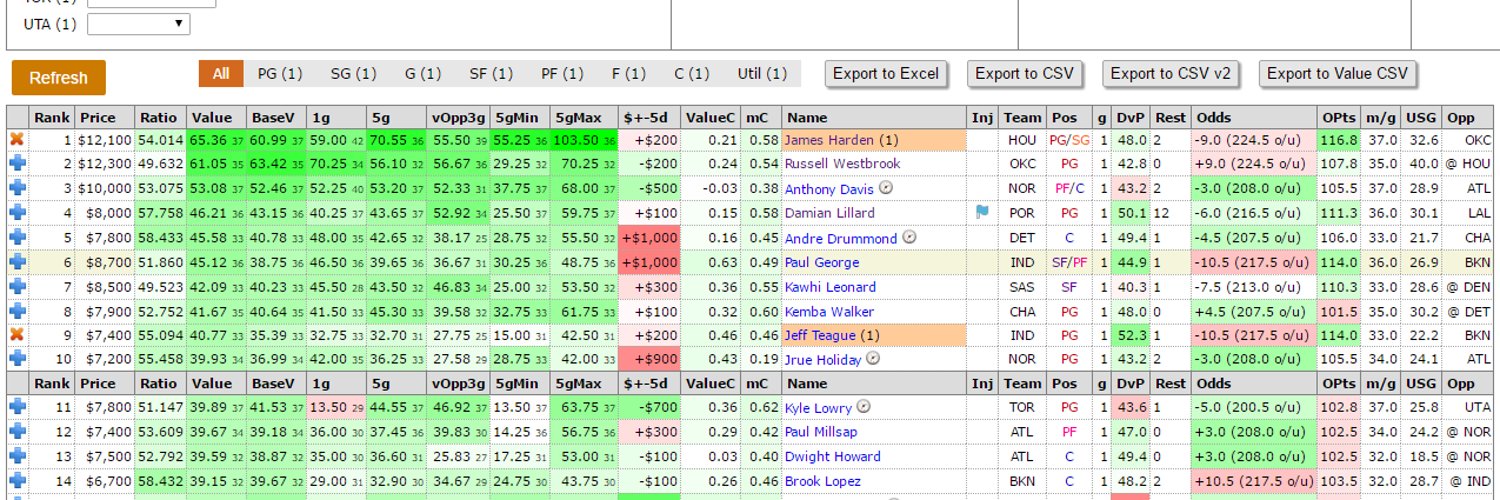The width and height of the screenshot is (1500, 500).
Task: Open James Harden player link
Action: point(829,140)
